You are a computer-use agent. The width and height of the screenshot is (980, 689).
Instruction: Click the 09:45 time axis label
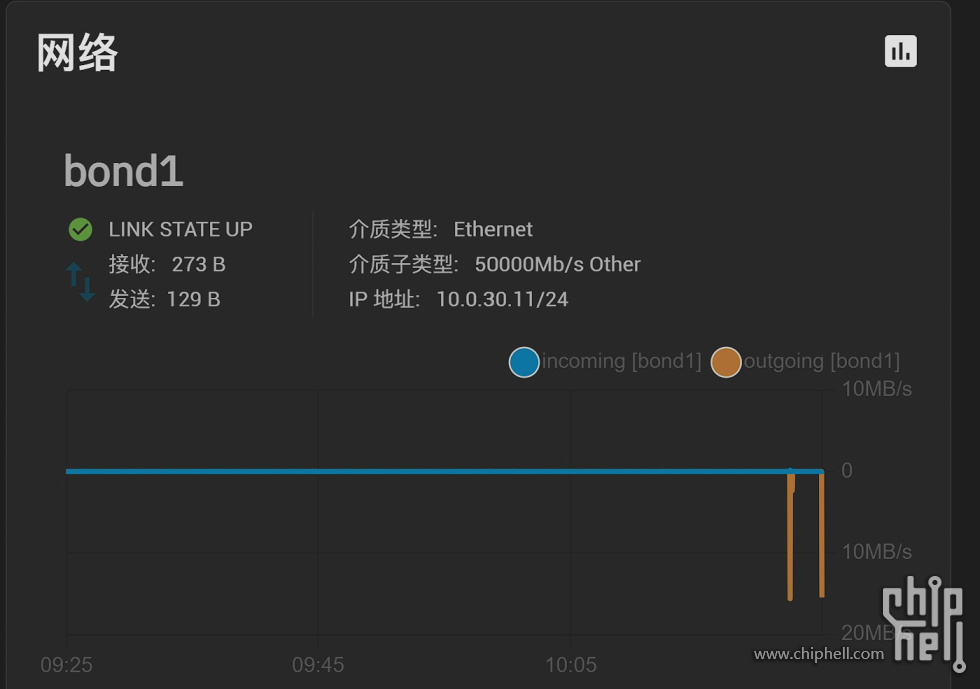318,665
